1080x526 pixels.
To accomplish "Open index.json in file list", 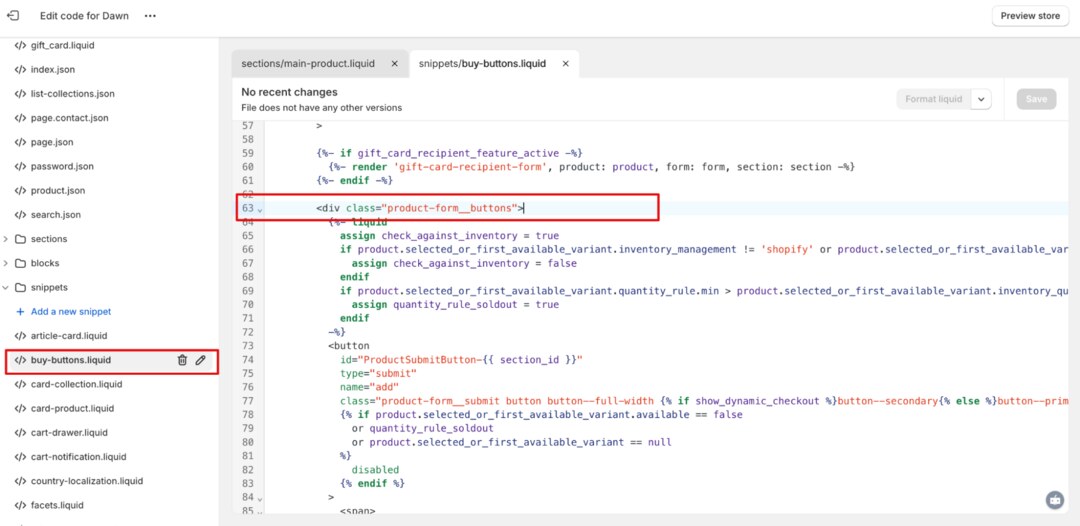I will pos(52,70).
